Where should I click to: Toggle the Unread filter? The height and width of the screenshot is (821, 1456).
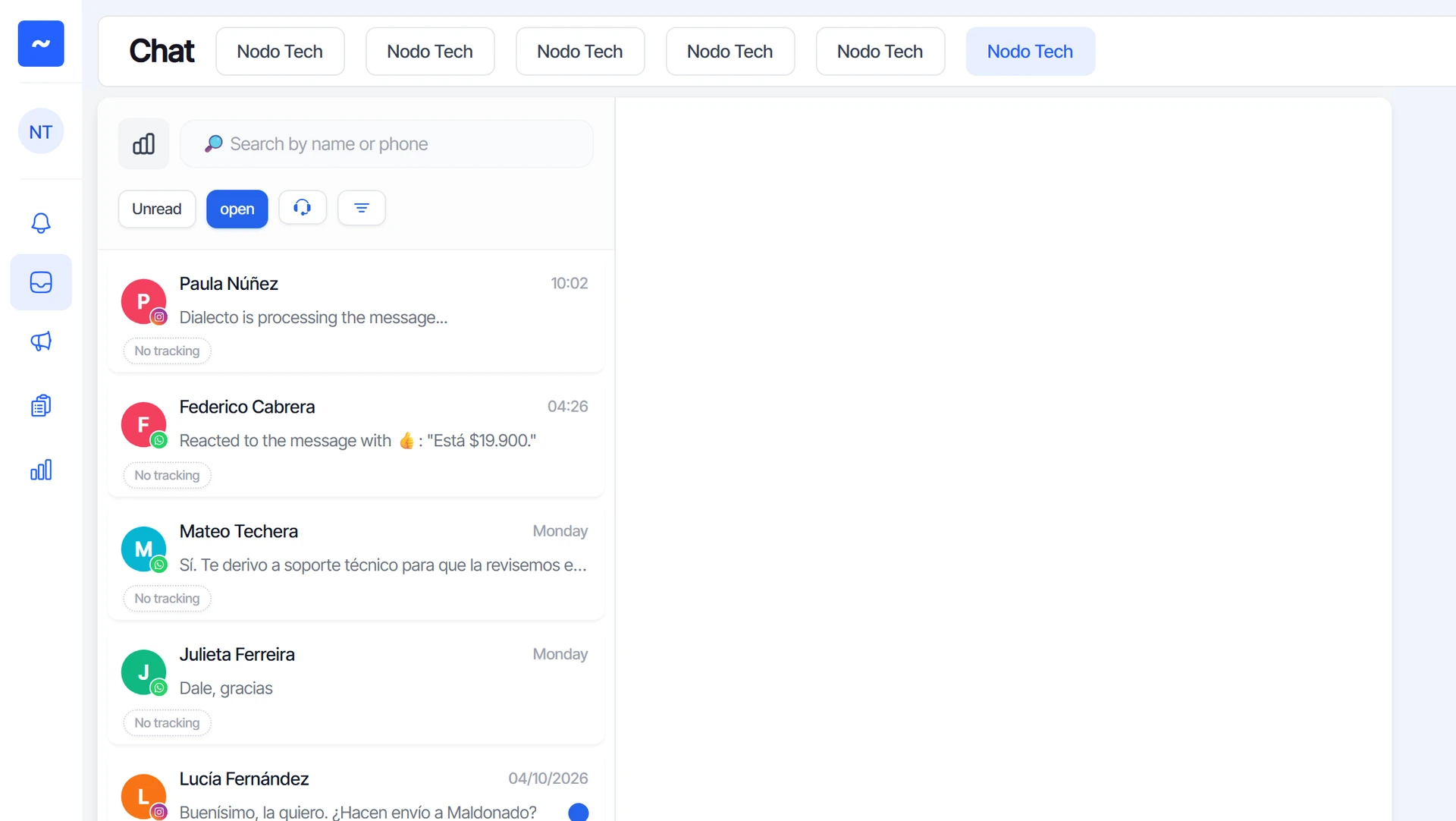[x=157, y=209]
